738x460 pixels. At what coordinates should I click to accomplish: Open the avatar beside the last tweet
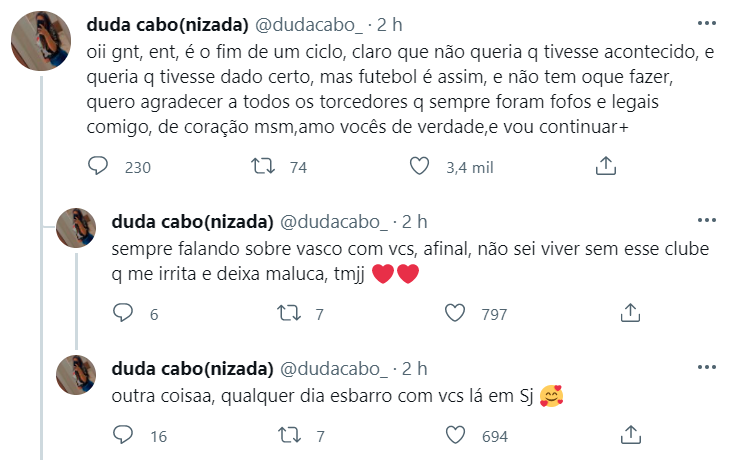(76, 376)
